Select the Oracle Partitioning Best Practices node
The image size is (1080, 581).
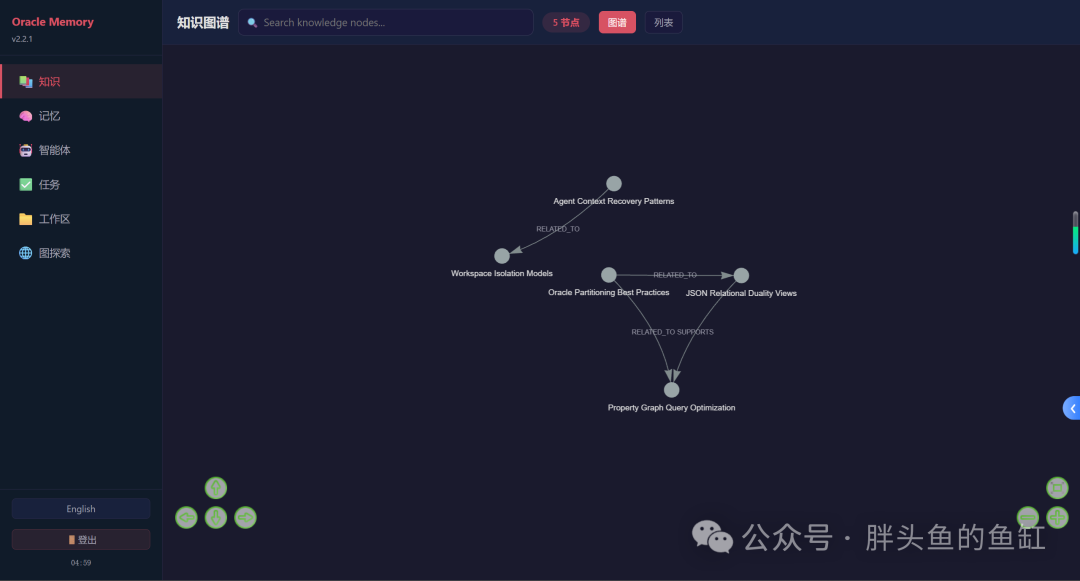point(609,275)
